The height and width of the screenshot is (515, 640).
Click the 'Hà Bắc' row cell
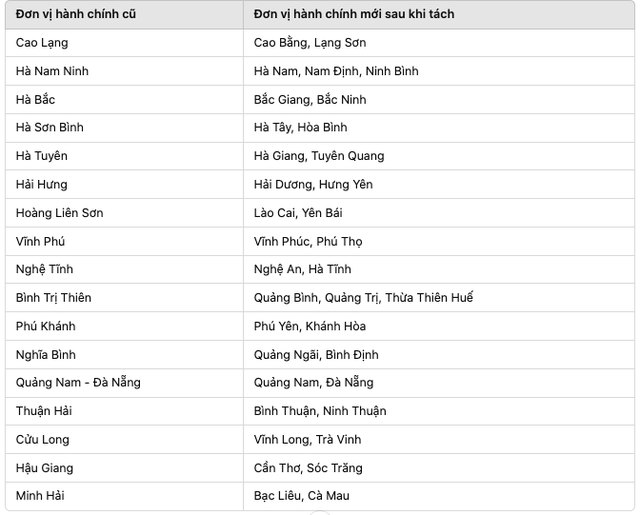click(37, 99)
